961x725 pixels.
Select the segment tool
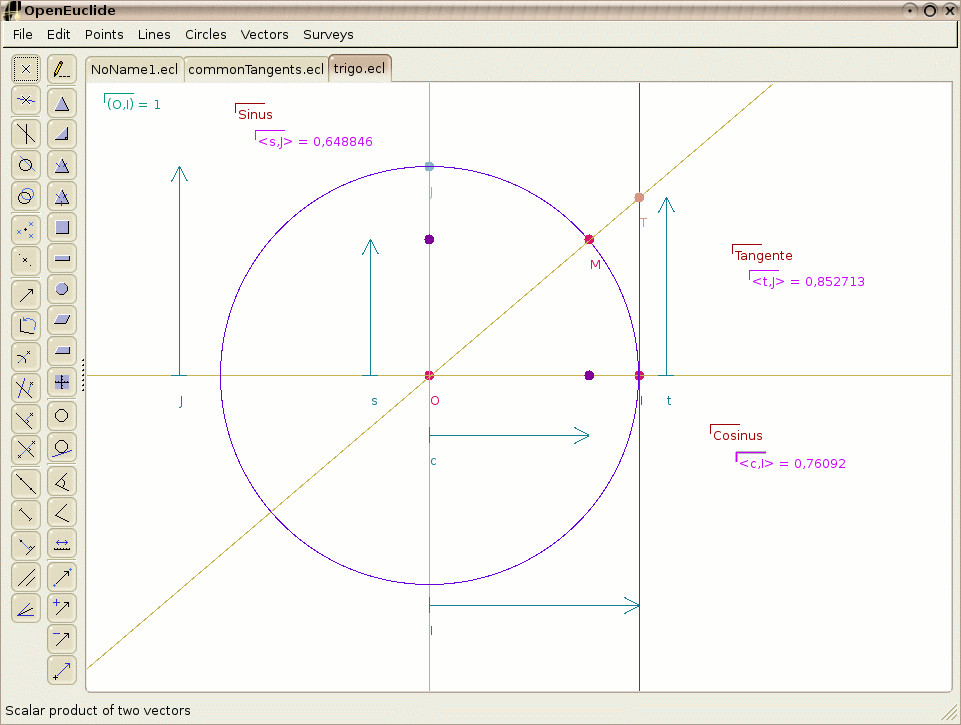point(26,514)
